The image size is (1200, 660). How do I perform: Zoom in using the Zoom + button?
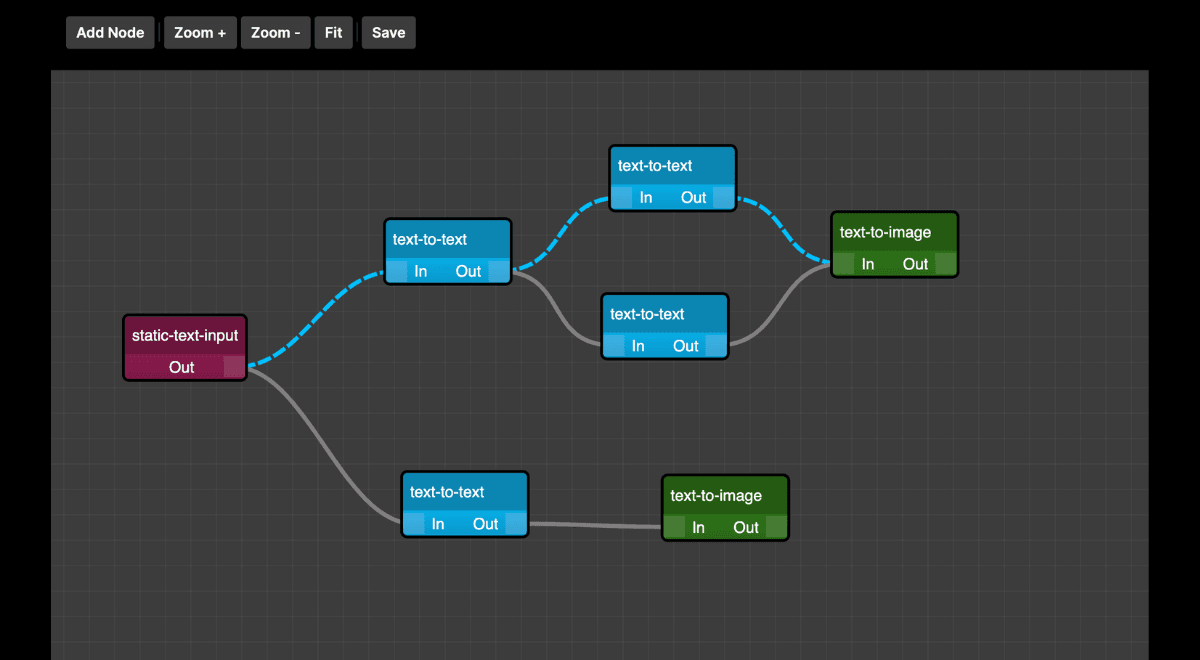(x=200, y=32)
